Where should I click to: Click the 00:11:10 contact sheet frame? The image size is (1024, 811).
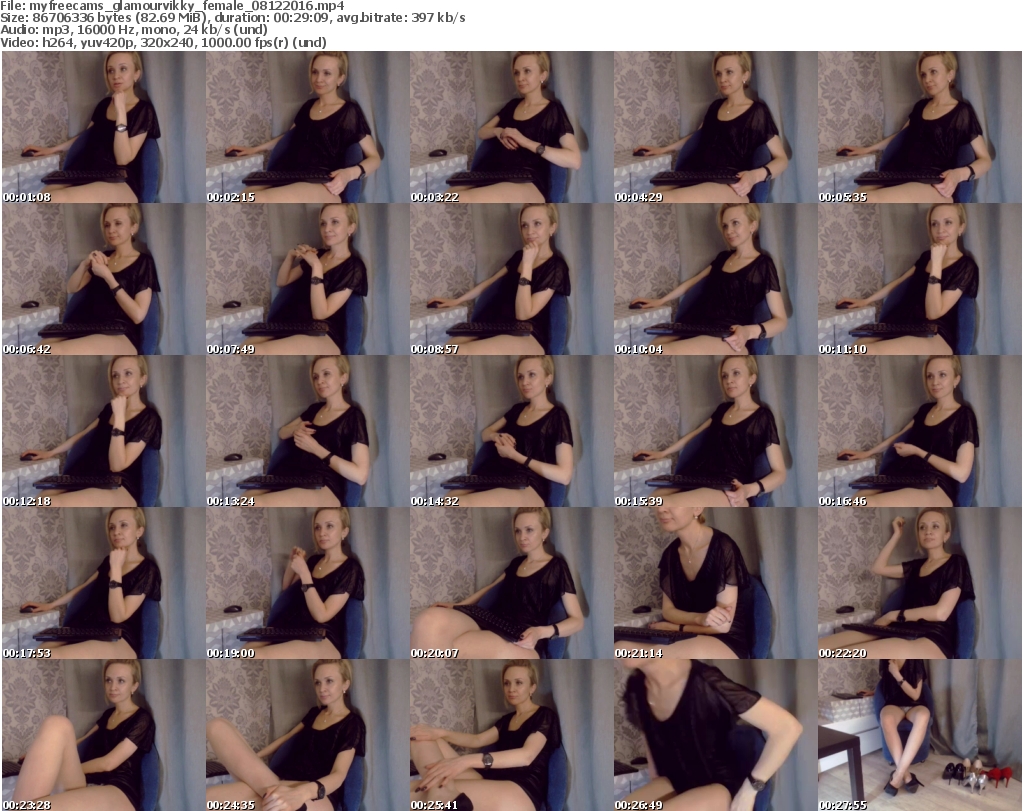tap(920, 279)
